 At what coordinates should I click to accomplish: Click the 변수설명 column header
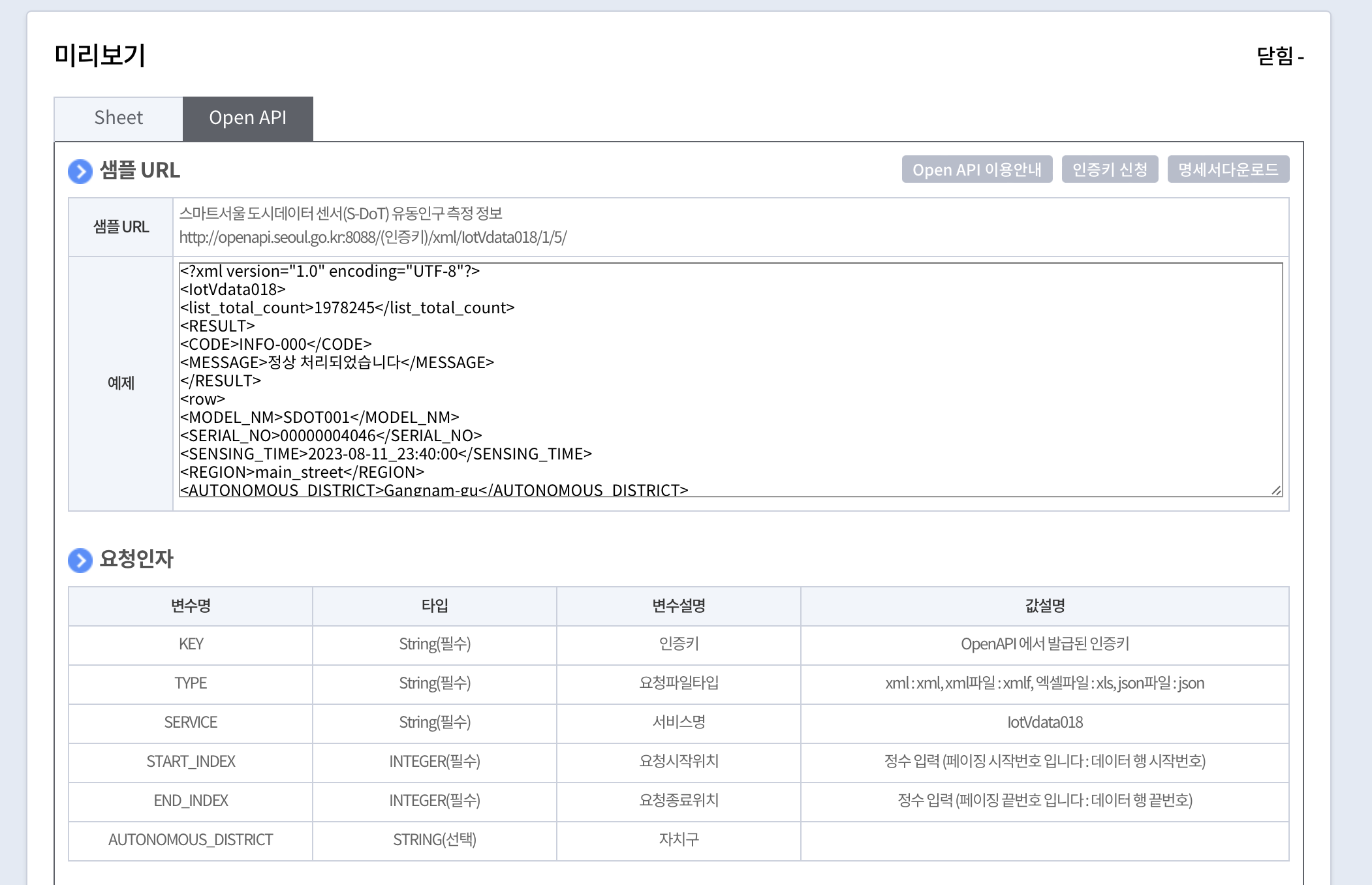coord(678,606)
